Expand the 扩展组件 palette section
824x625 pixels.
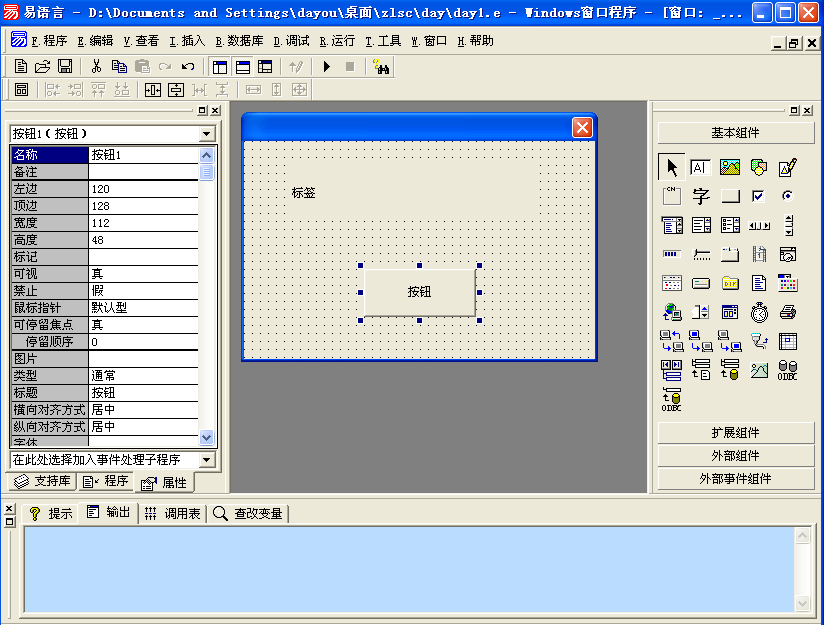pyautogui.click(x=735, y=433)
